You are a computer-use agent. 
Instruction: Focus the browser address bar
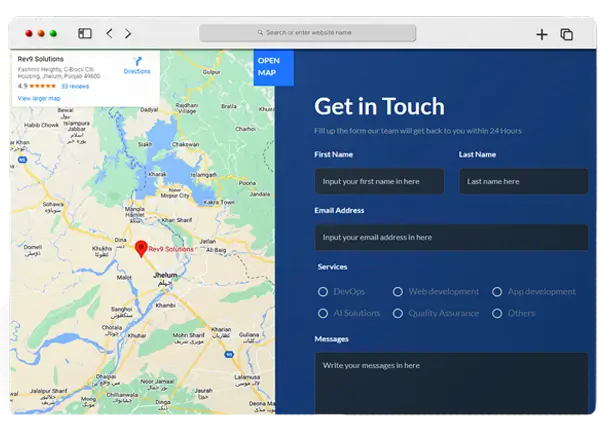tap(307, 33)
